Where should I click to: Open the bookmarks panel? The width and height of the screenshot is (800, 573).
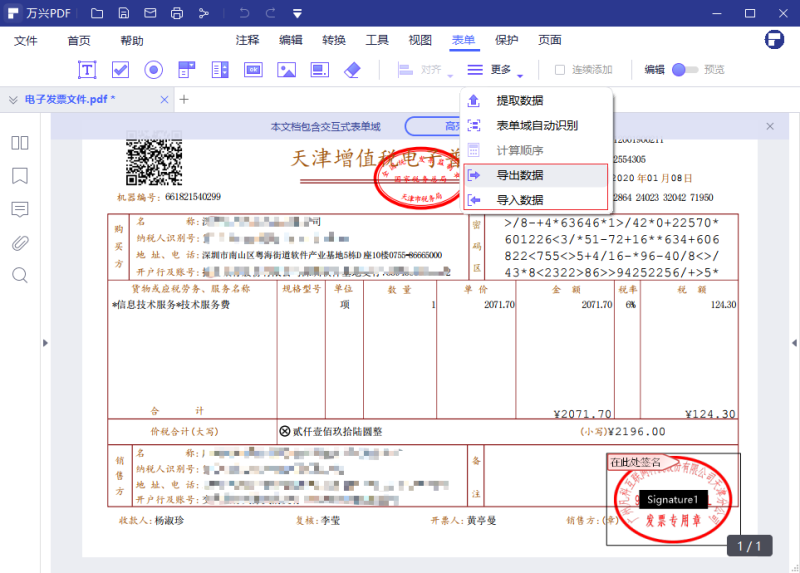[20, 176]
